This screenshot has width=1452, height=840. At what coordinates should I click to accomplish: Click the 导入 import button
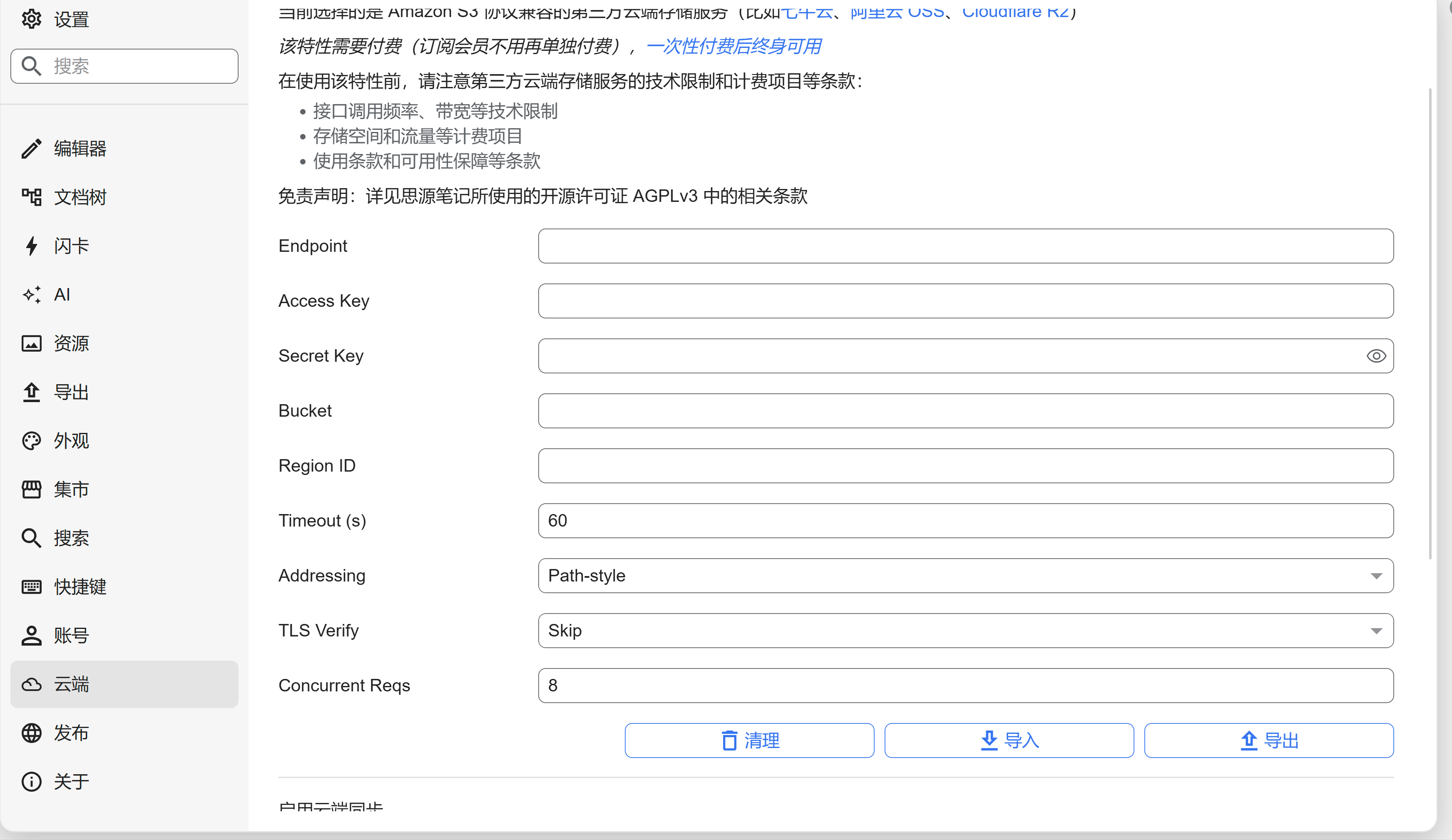(x=1009, y=741)
